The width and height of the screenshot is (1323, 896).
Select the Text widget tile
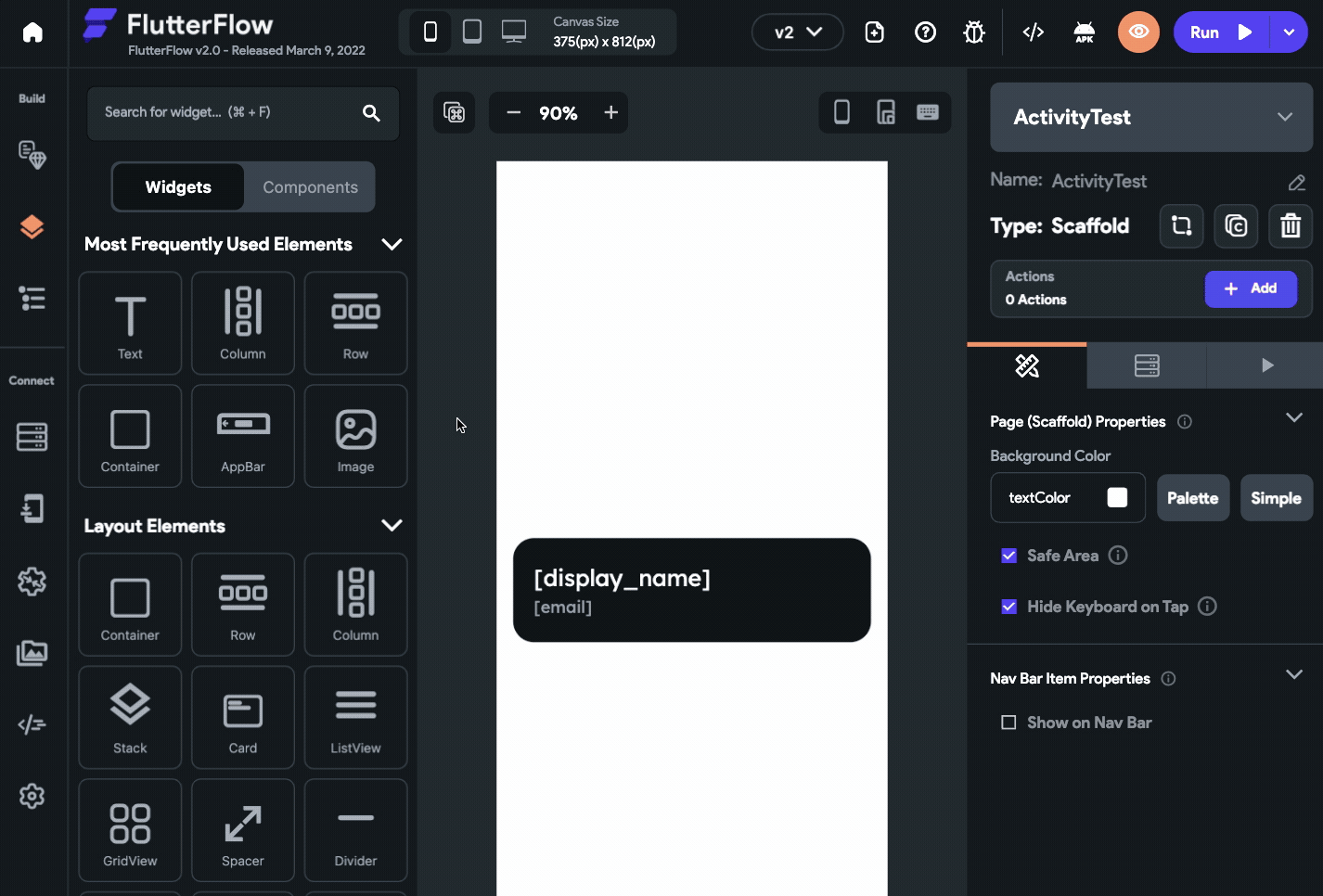130,323
